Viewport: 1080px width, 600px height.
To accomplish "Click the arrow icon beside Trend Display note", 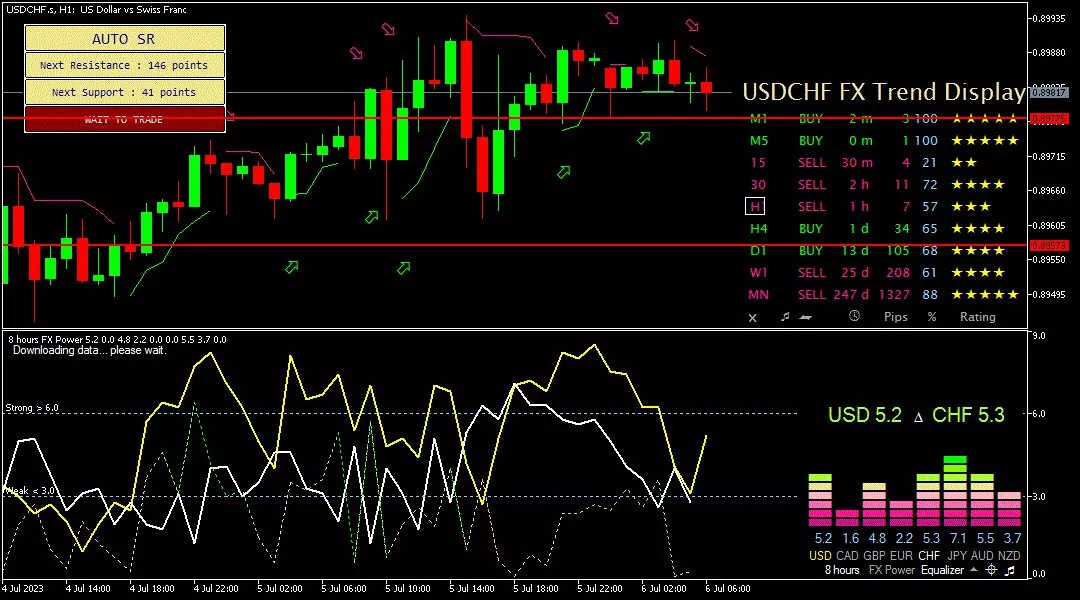I will pyautogui.click(x=806, y=317).
